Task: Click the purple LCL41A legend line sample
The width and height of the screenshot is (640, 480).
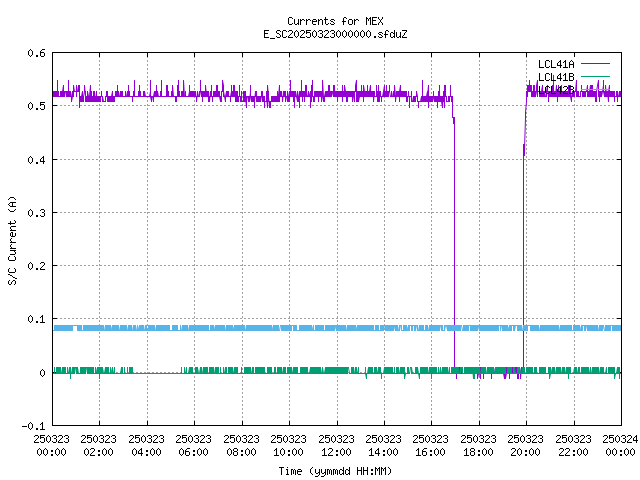Action: coord(595,64)
